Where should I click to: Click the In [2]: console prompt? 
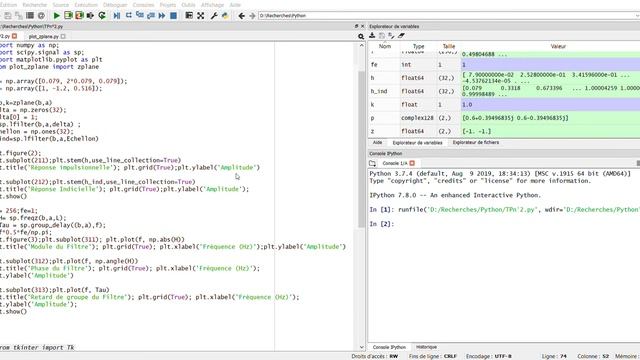[382, 224]
